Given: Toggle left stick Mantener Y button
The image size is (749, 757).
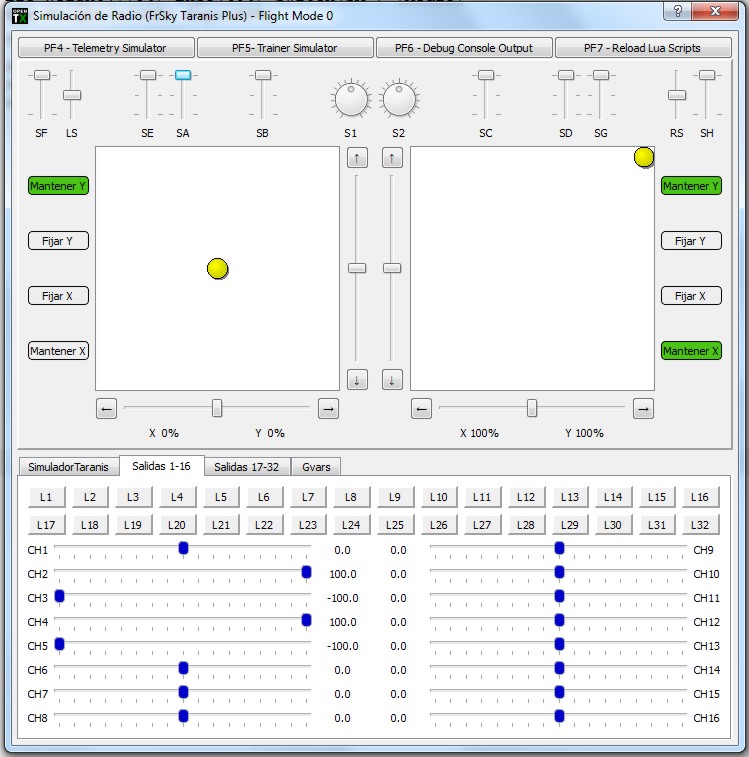Looking at the screenshot, I should (59, 186).
